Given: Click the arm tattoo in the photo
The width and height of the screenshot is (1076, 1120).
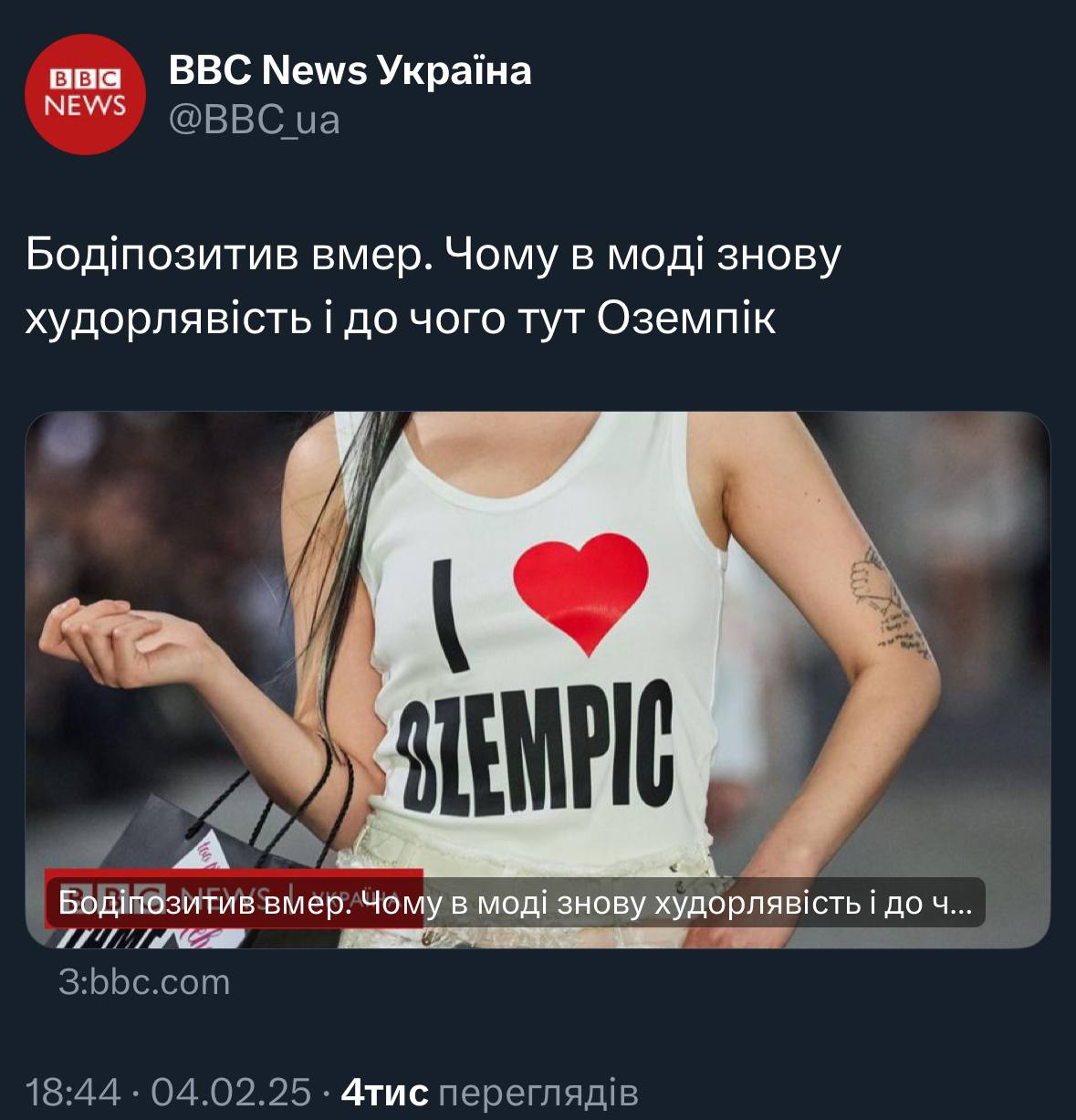Looking at the screenshot, I should (x=887, y=604).
